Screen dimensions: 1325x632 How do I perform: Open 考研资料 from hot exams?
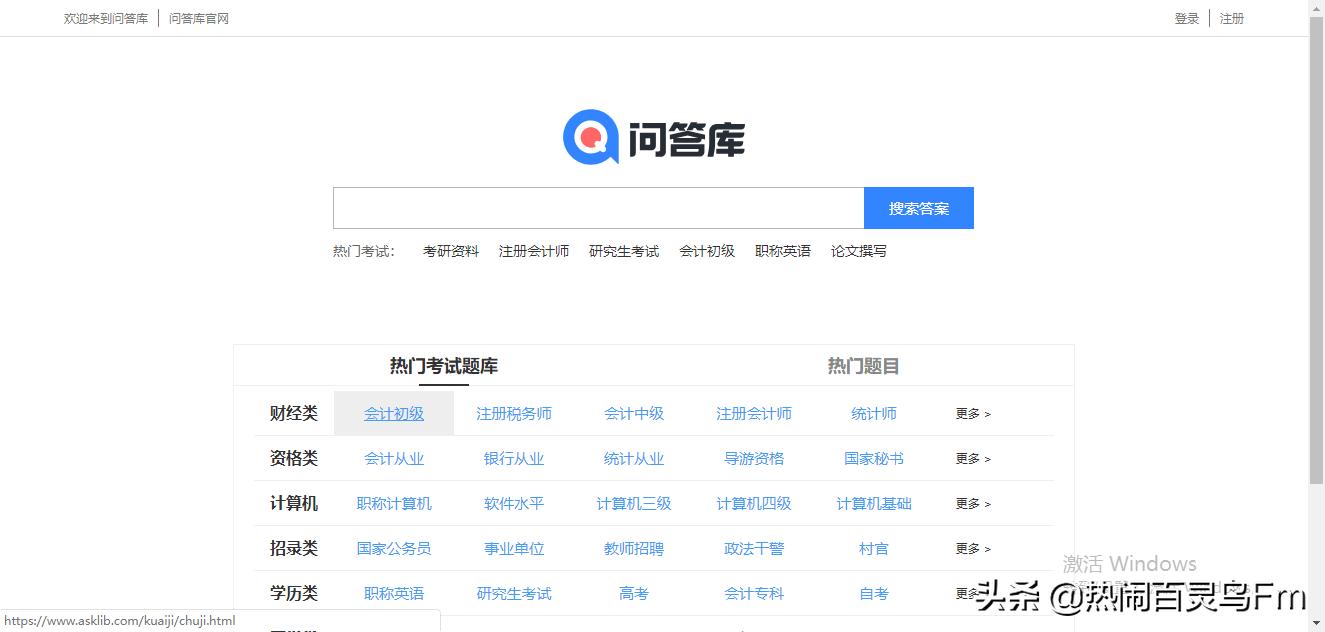coord(451,251)
